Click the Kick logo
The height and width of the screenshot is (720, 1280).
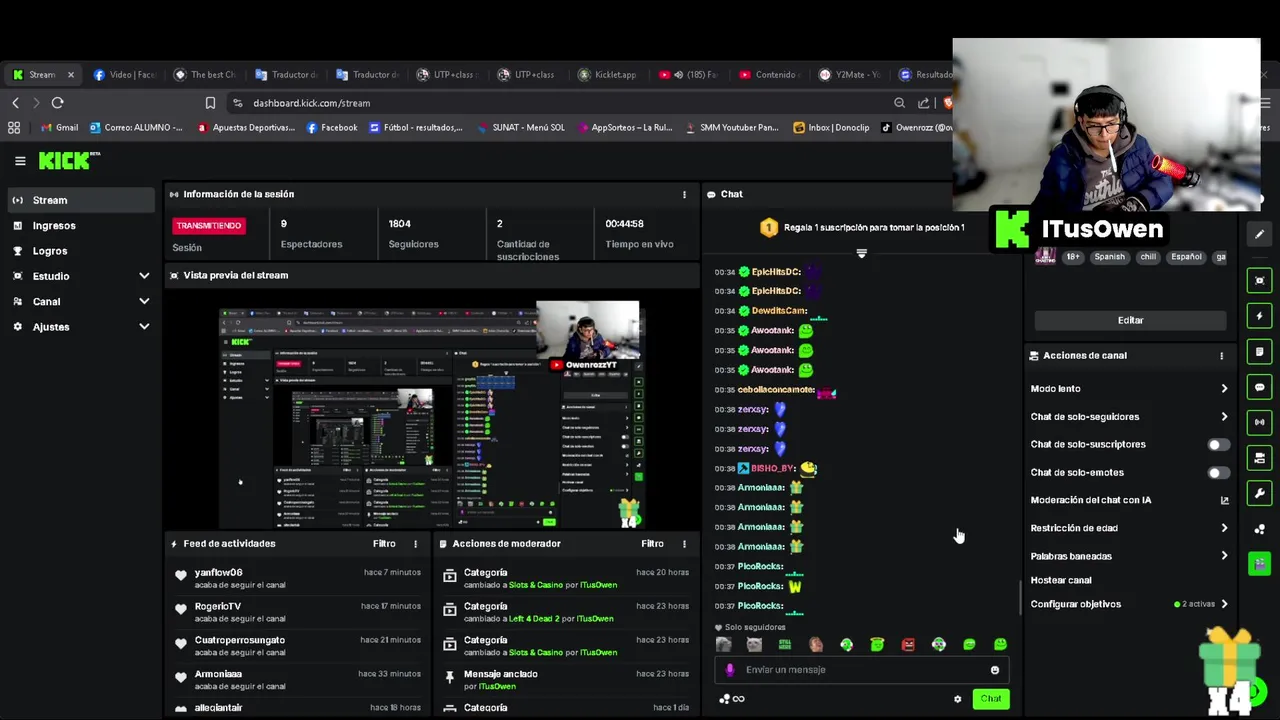click(x=69, y=160)
